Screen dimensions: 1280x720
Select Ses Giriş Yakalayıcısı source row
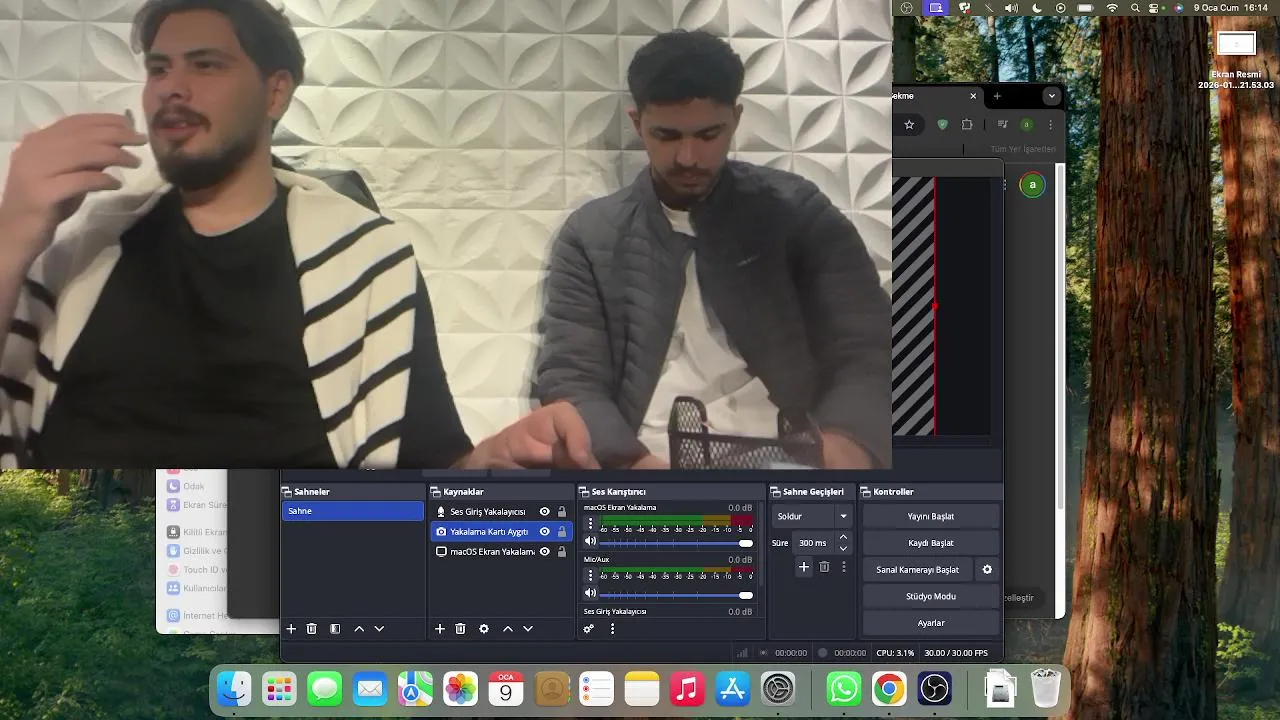pos(499,512)
